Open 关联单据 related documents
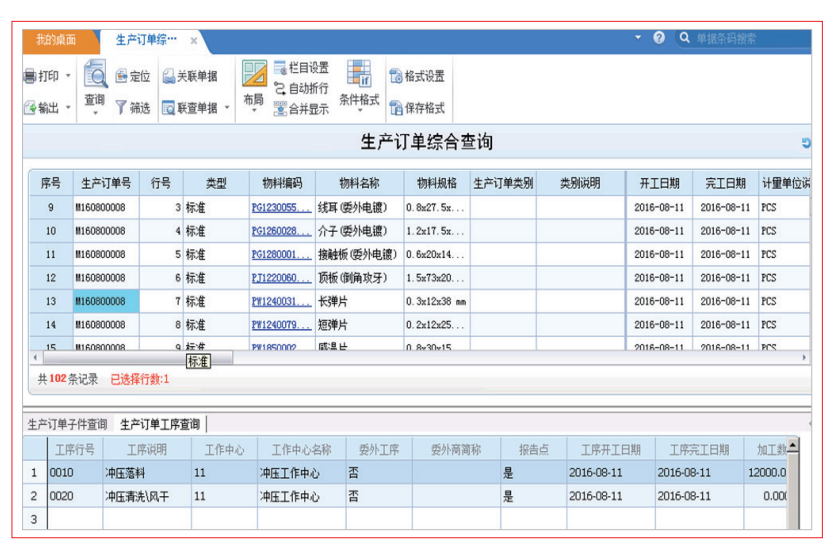The width and height of the screenshot is (831, 552). (x=190, y=76)
